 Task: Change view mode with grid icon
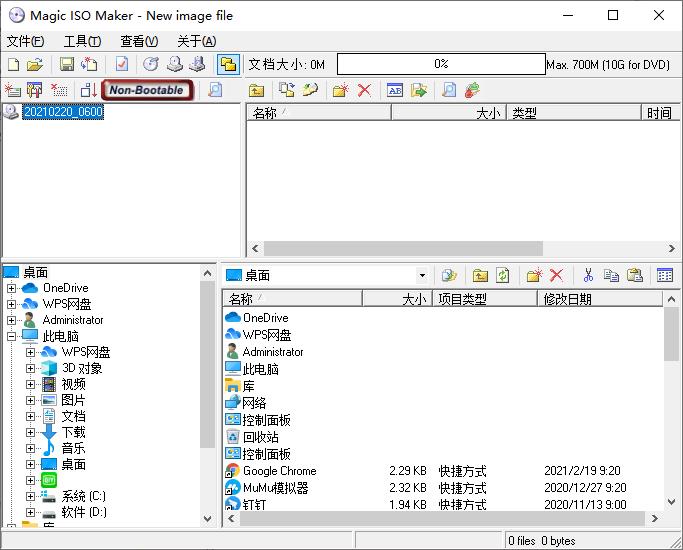[x=665, y=275]
